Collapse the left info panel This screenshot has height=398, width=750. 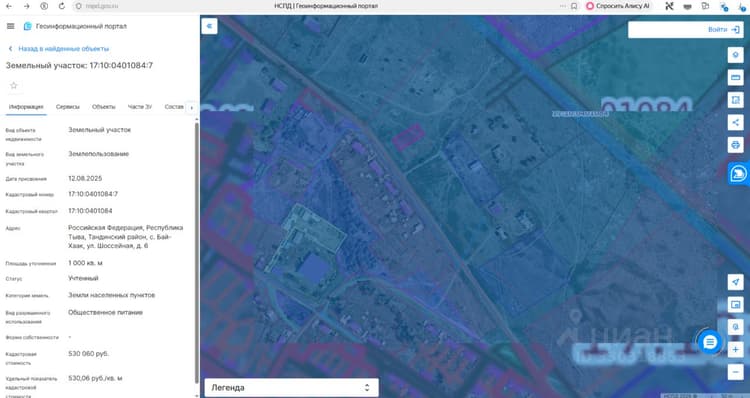210,26
